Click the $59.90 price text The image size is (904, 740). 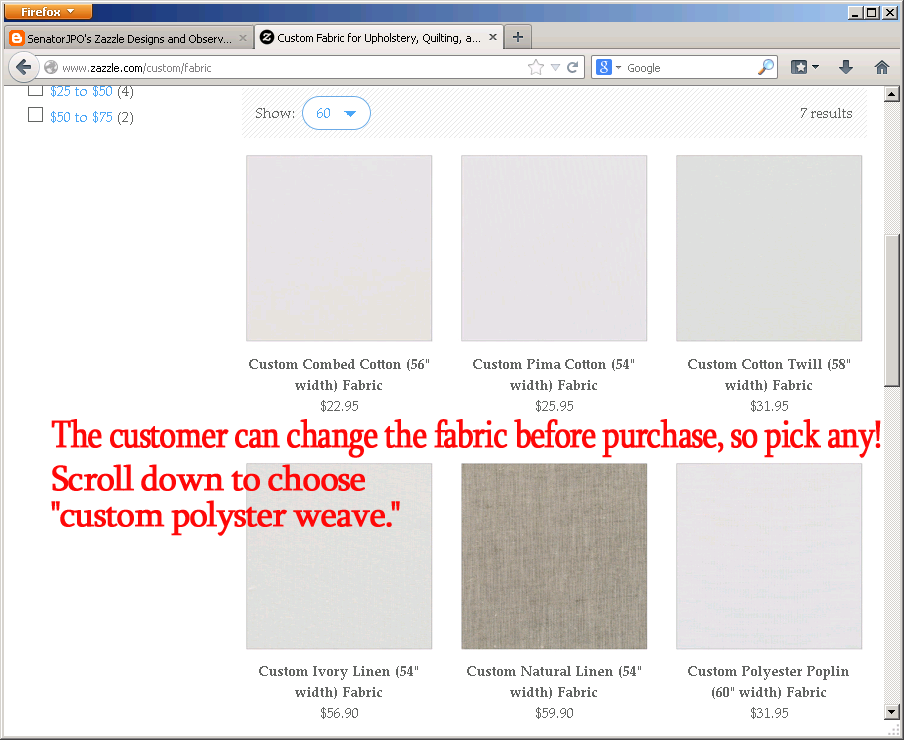(554, 713)
